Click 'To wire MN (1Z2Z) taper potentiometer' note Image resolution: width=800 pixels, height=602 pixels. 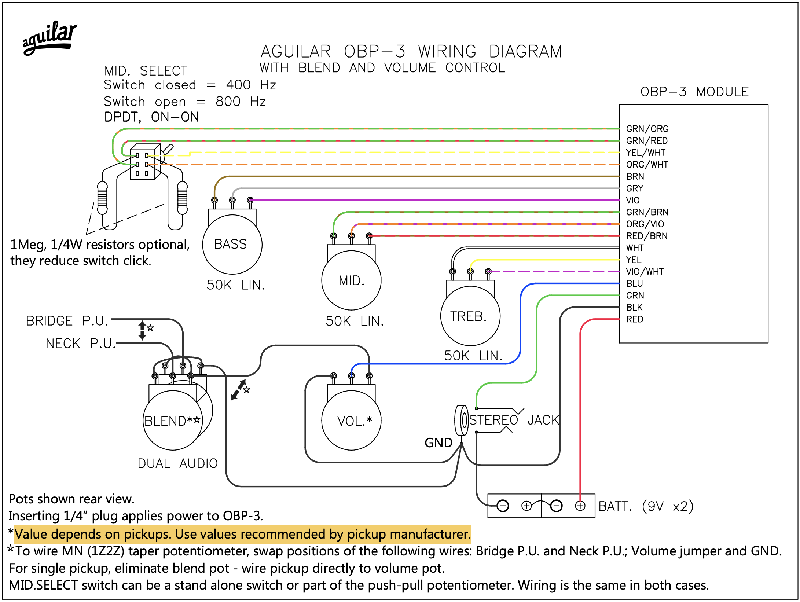pyautogui.click(x=394, y=551)
